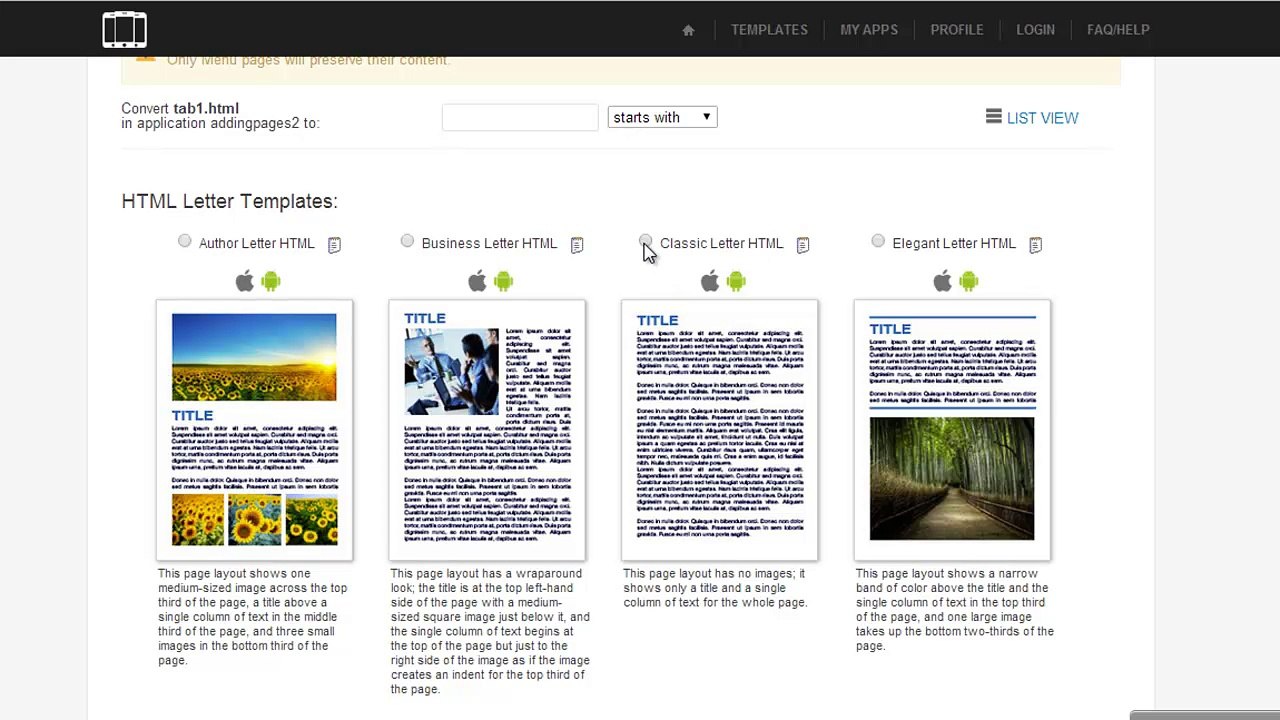The width and height of the screenshot is (1280, 720).
Task: Click the list view lines icon
Action: click(x=993, y=117)
